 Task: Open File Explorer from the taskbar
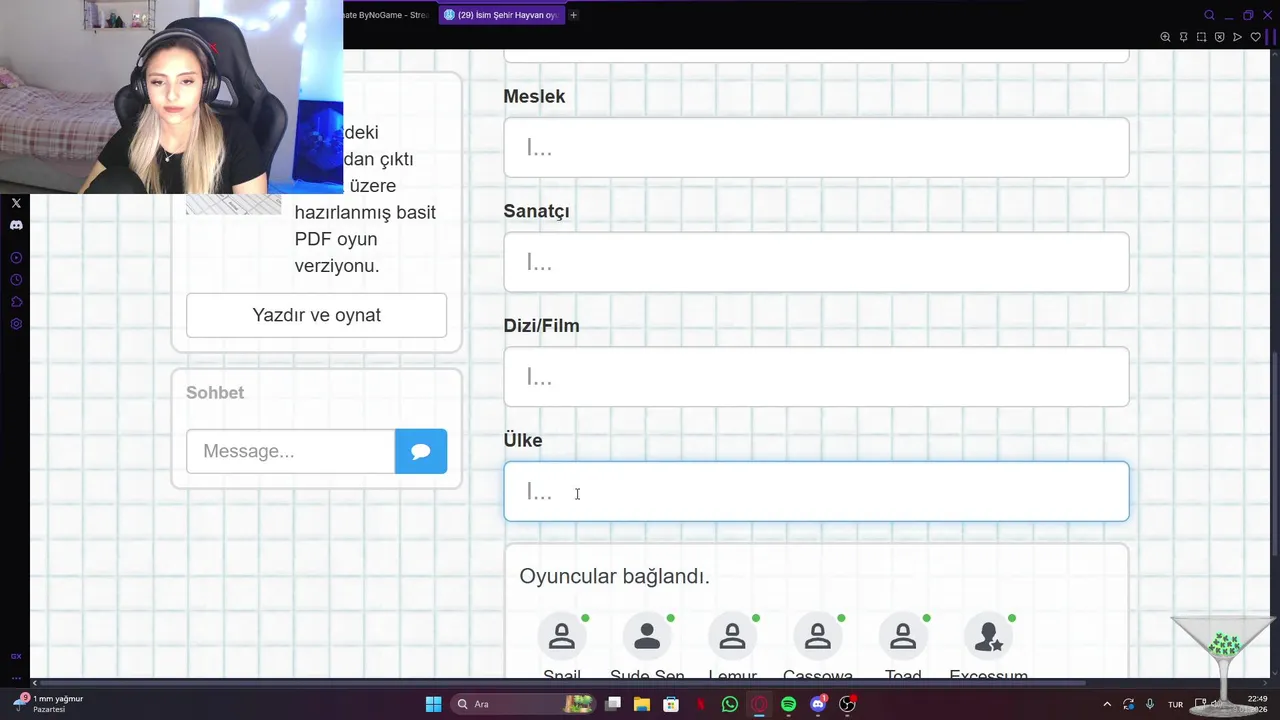[642, 704]
